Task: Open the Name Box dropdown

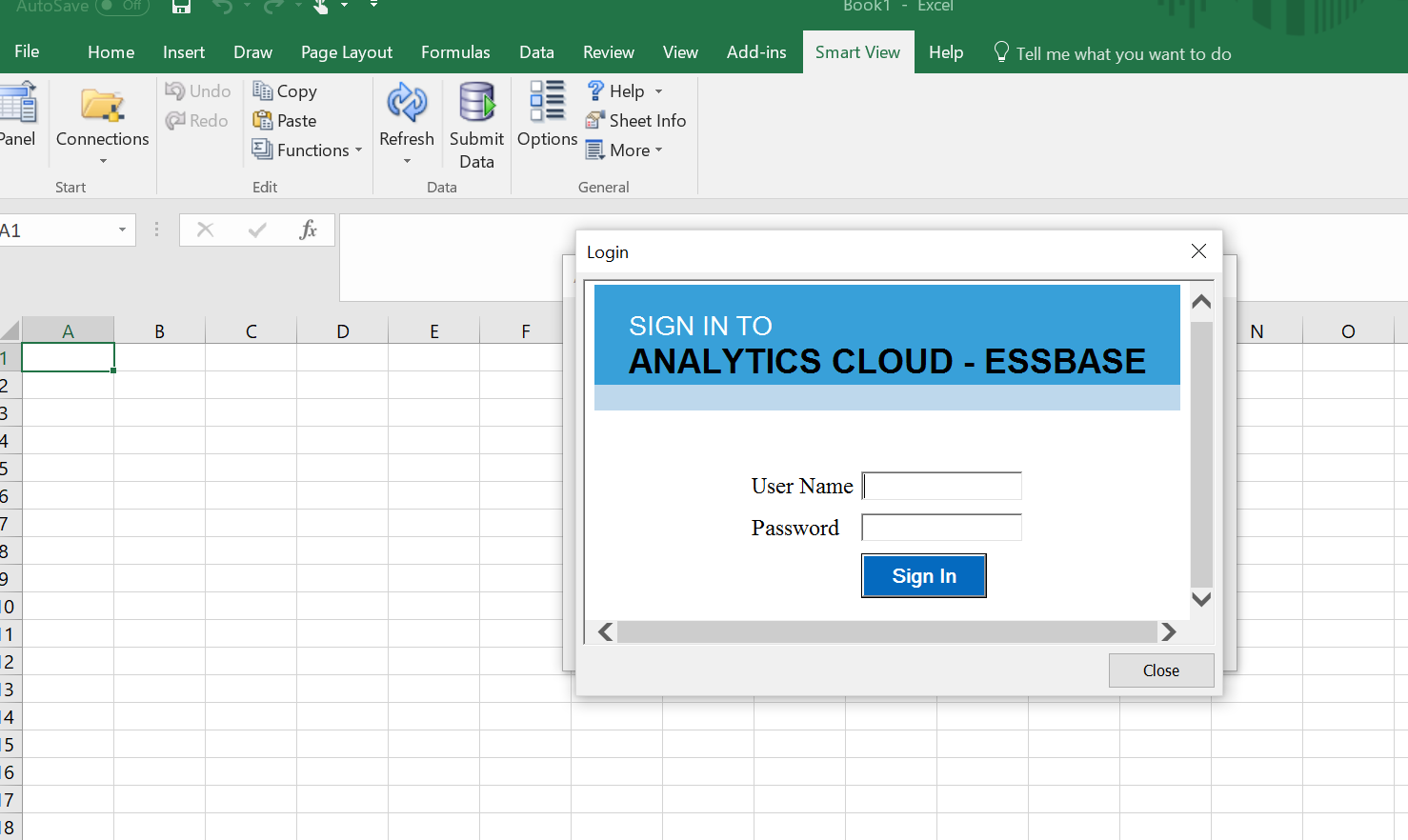Action: (x=121, y=230)
